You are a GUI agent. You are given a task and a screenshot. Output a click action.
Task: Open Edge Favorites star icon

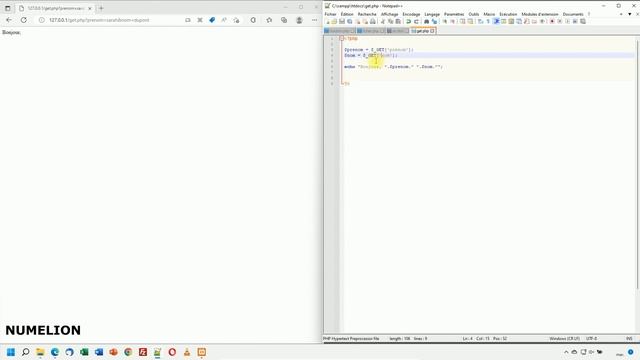269,20
